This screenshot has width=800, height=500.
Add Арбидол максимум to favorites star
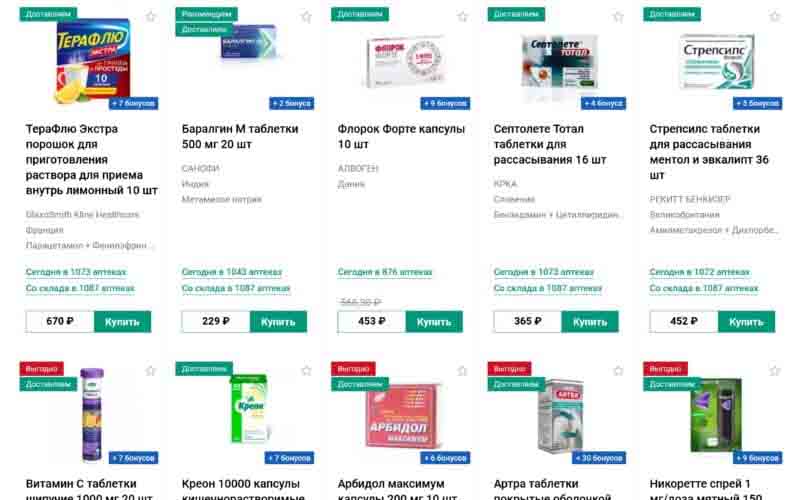tap(462, 370)
